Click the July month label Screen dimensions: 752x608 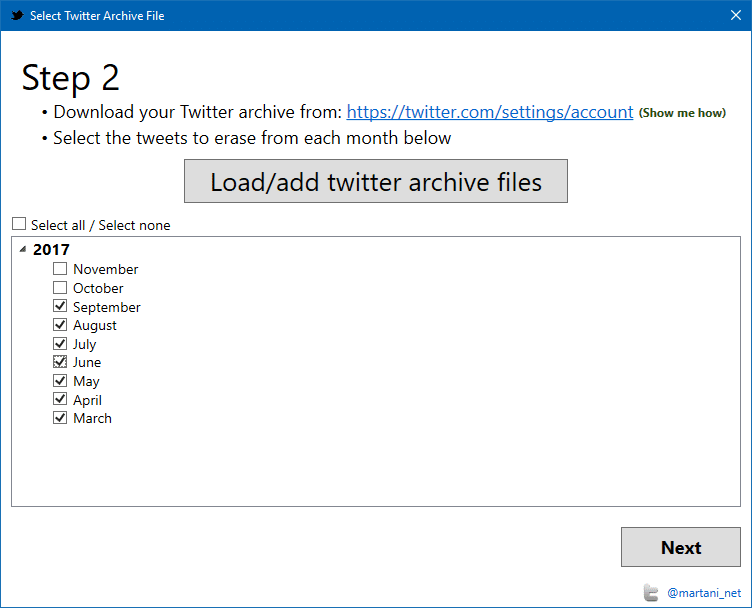tap(84, 344)
